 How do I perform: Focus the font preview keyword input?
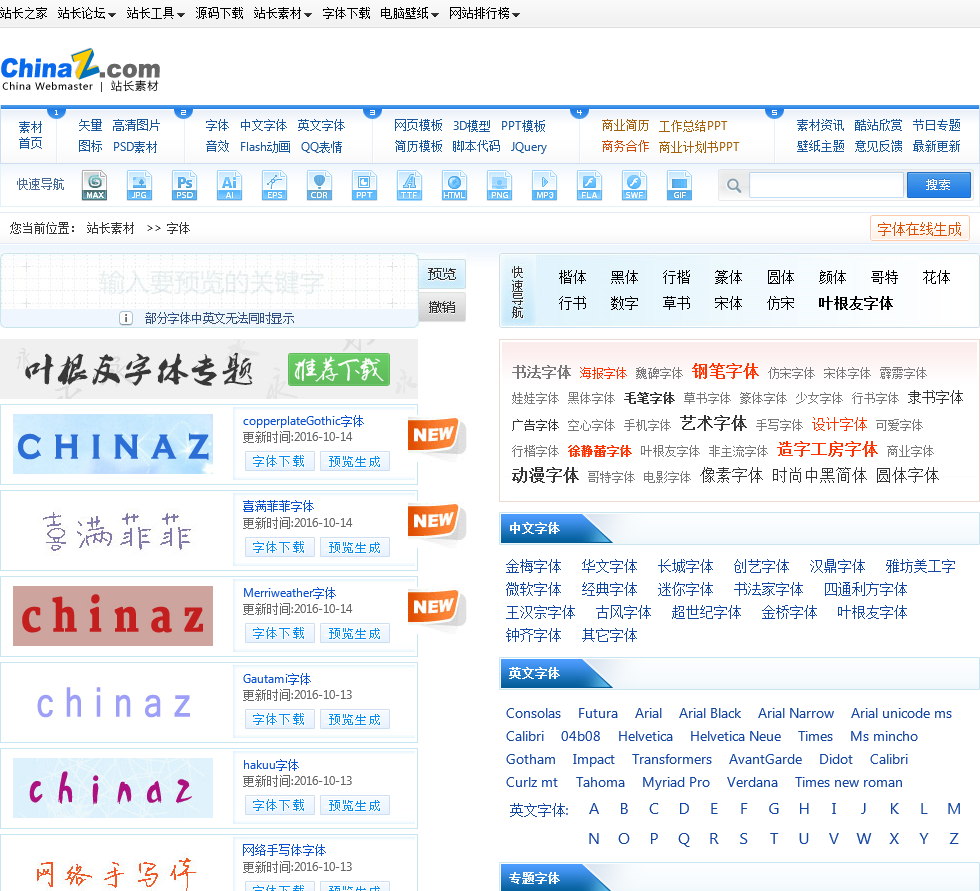(210, 283)
